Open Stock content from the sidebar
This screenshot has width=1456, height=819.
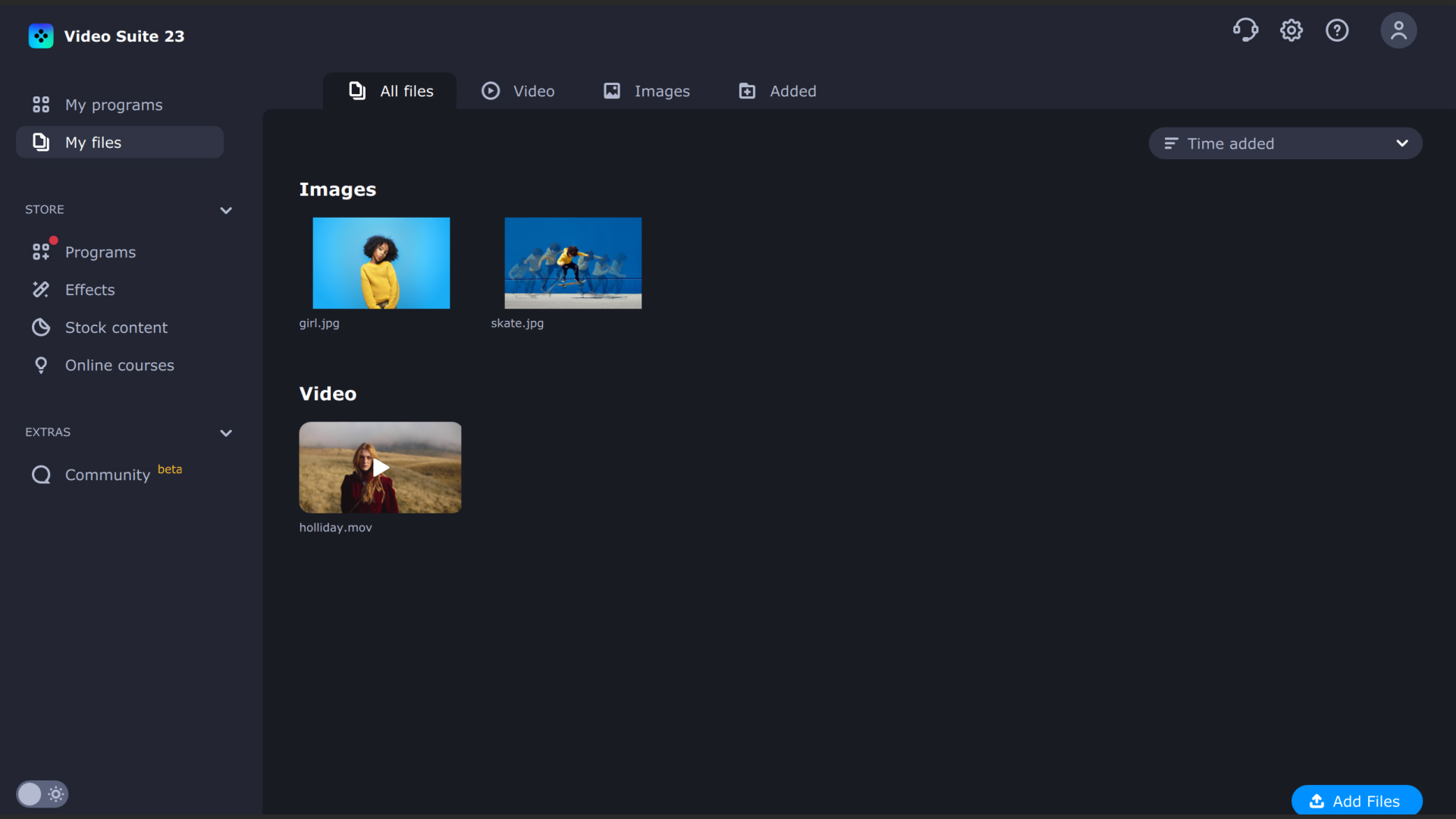[x=41, y=327]
